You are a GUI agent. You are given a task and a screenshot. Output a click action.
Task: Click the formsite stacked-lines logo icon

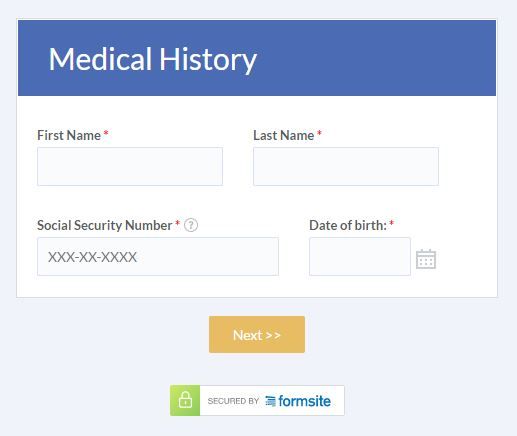[x=270, y=401]
